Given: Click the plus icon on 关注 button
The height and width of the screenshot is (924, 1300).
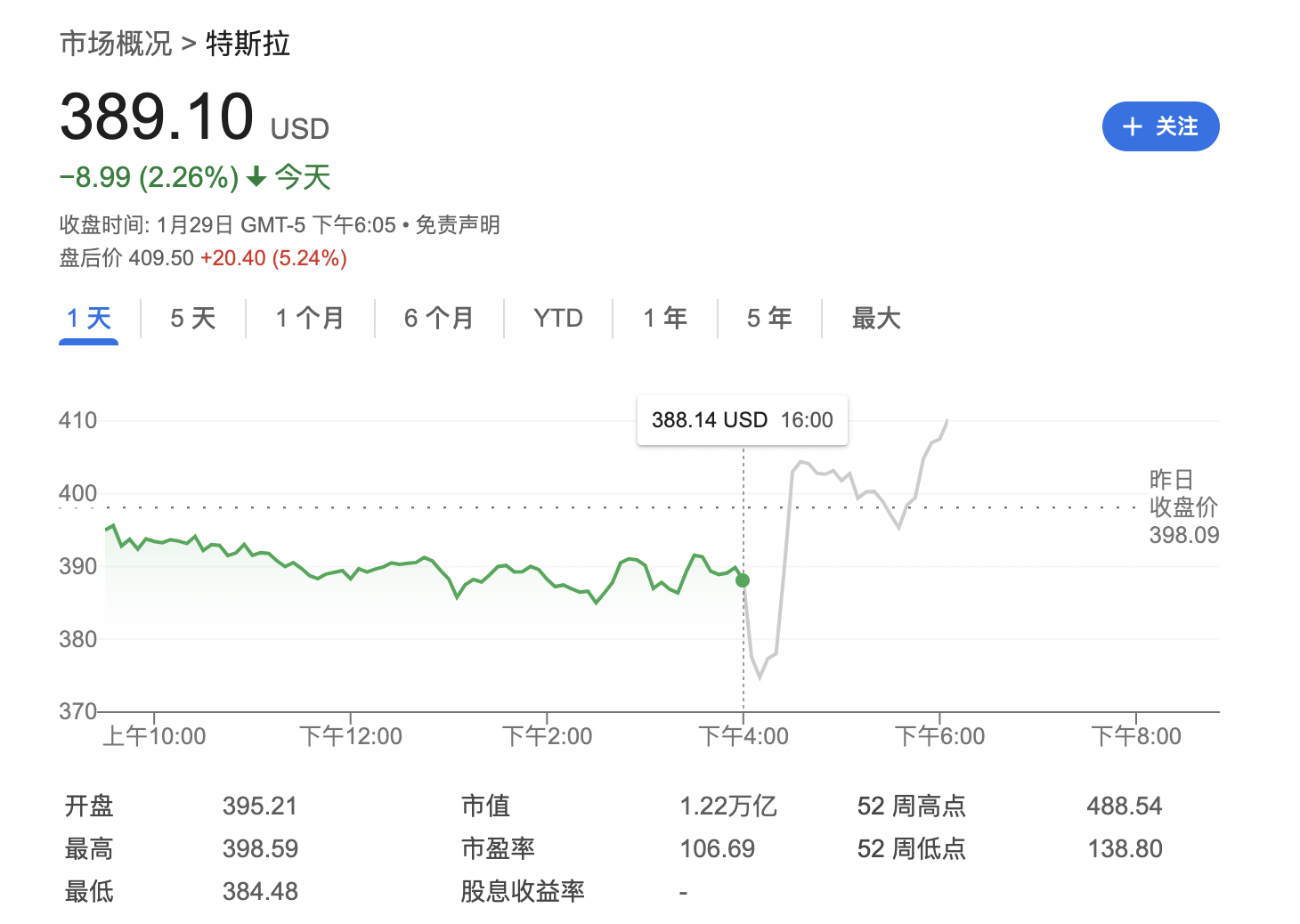Looking at the screenshot, I should [1132, 126].
